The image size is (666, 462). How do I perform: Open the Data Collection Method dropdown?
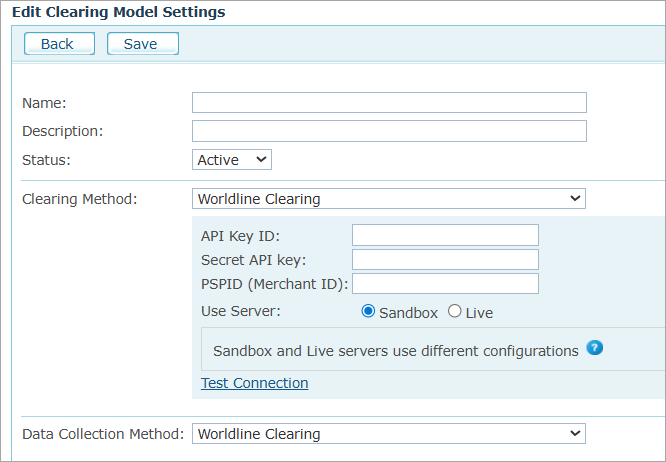coord(388,434)
